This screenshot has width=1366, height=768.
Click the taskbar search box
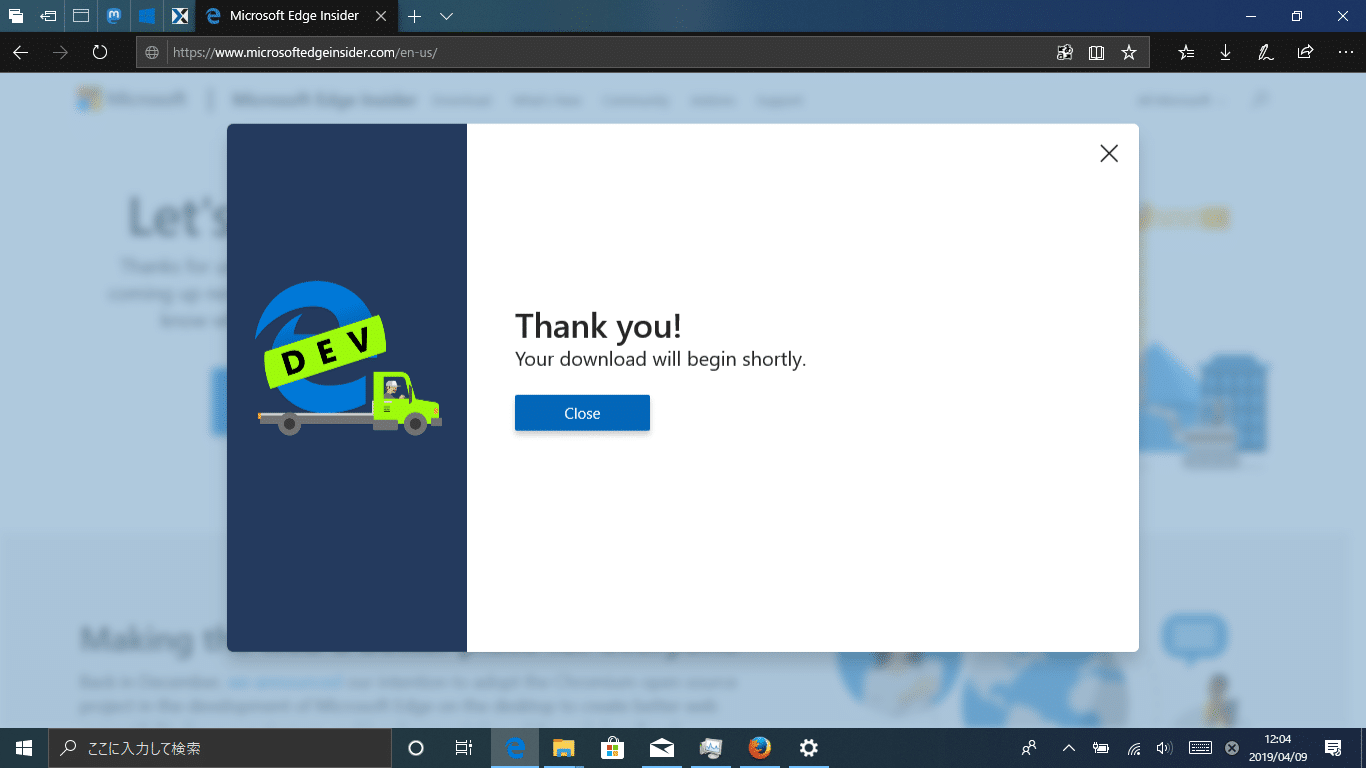pyautogui.click(x=220, y=748)
